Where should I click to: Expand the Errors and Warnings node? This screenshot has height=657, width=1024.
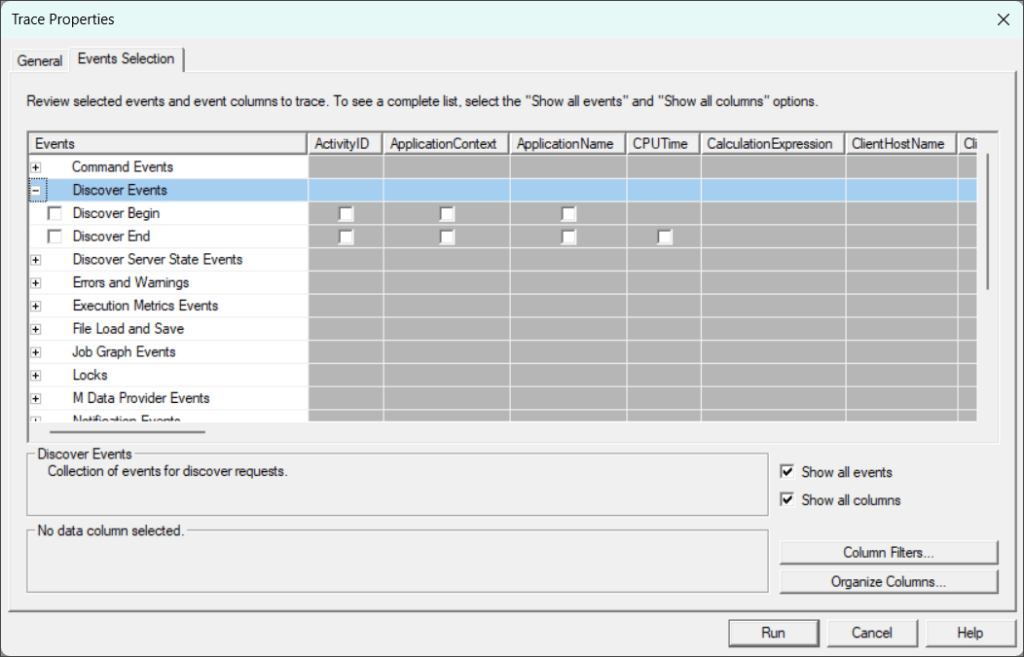pyautogui.click(x=36, y=283)
